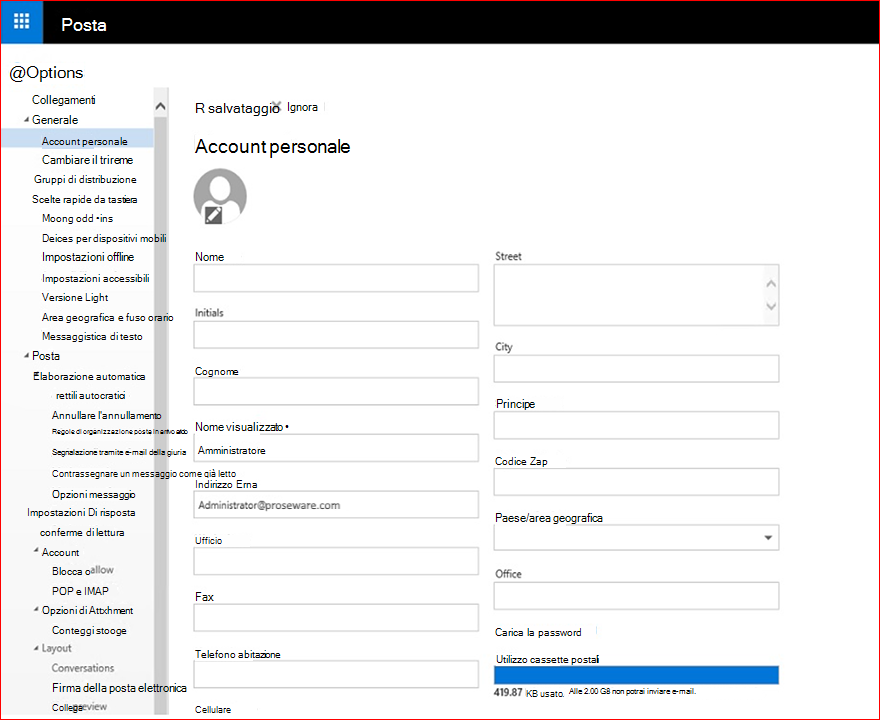Open Impostazioni offline settings
The height and width of the screenshot is (720, 880).
[88, 257]
